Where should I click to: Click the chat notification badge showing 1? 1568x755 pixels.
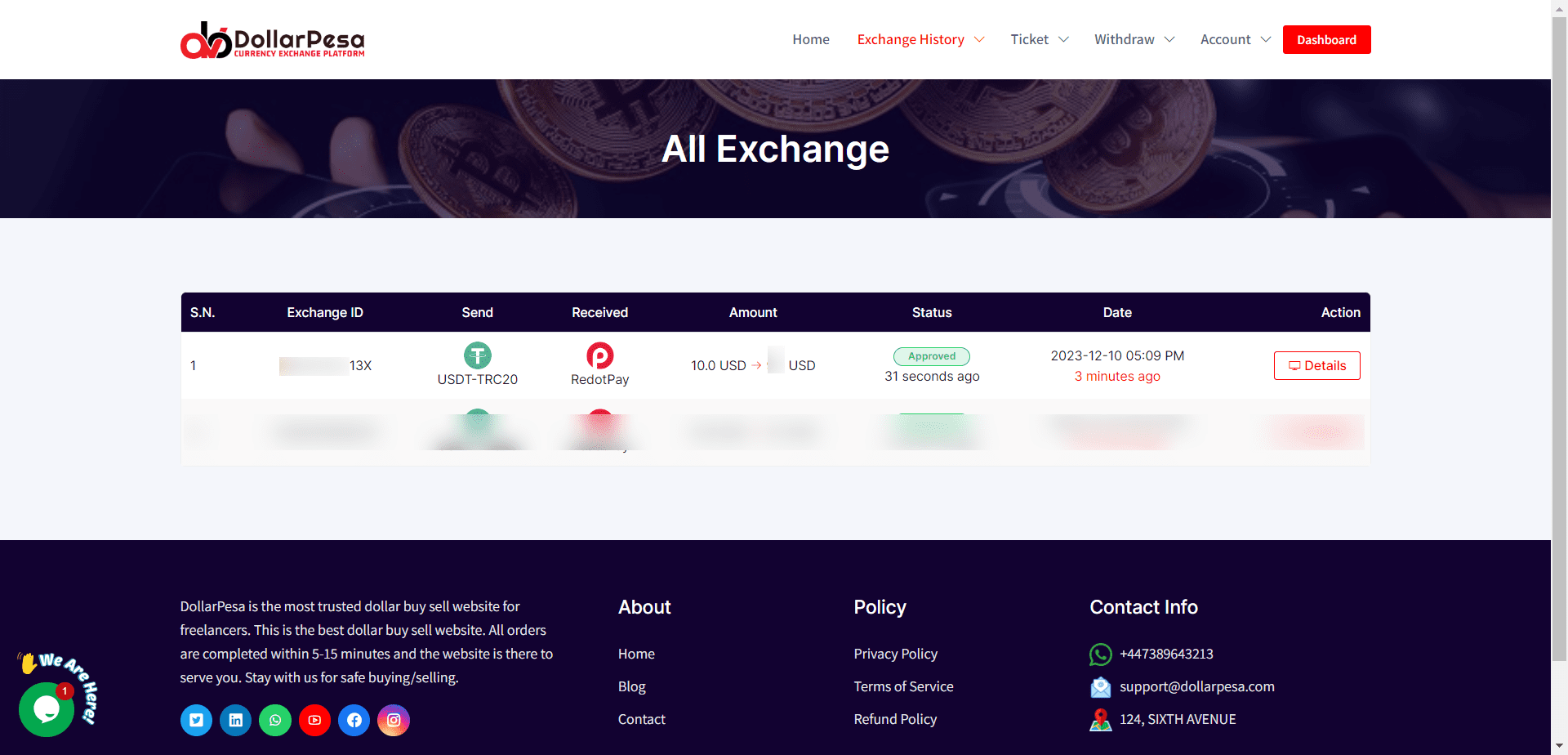(65, 691)
